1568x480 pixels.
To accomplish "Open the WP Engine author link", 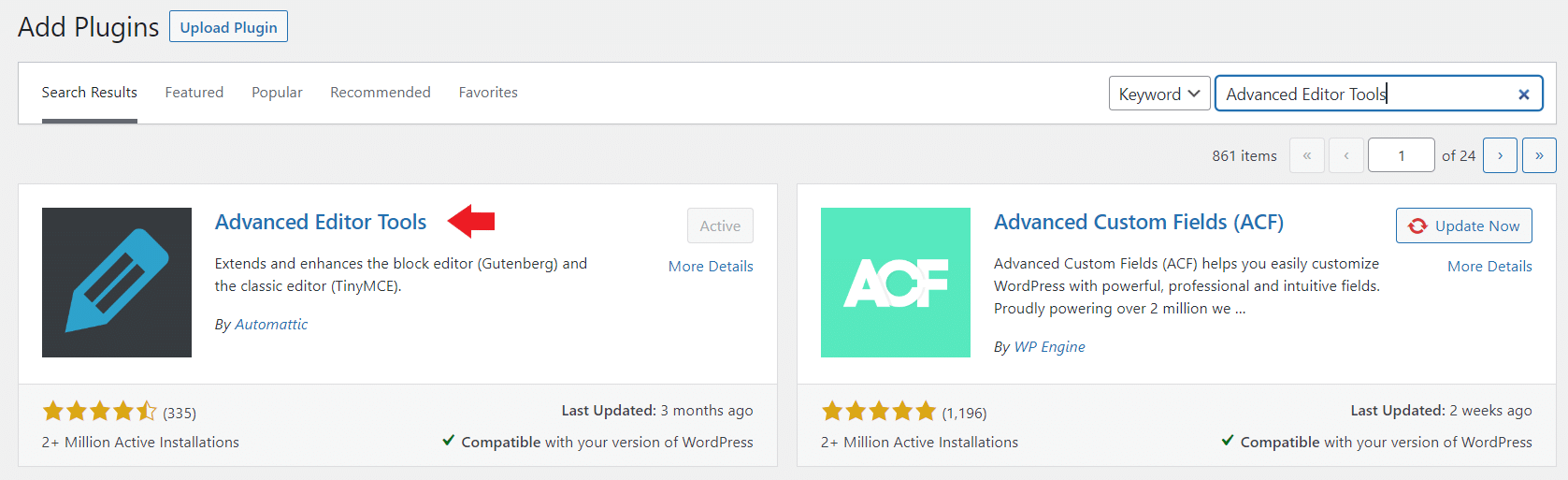I will point(1050,347).
